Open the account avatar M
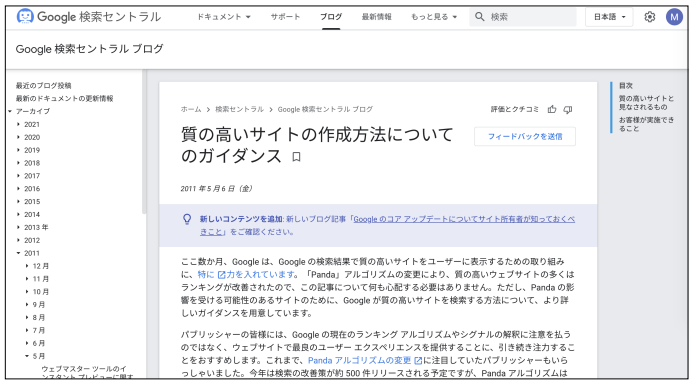This screenshot has width=694, height=384. point(674,17)
